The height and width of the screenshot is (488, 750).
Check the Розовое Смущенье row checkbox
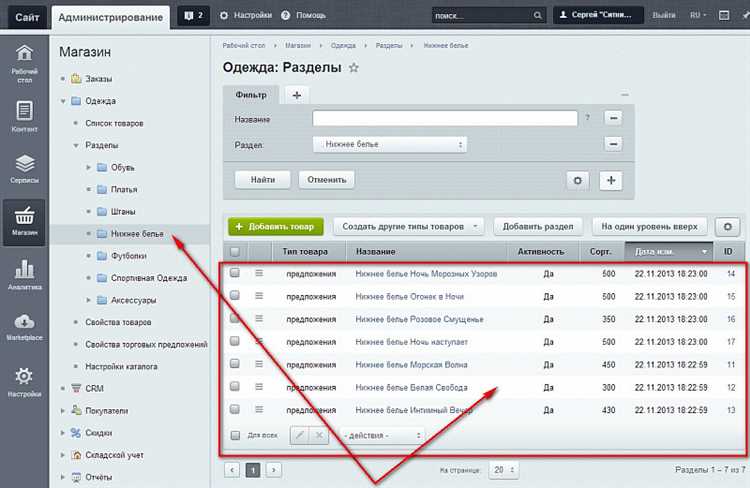pos(234,318)
